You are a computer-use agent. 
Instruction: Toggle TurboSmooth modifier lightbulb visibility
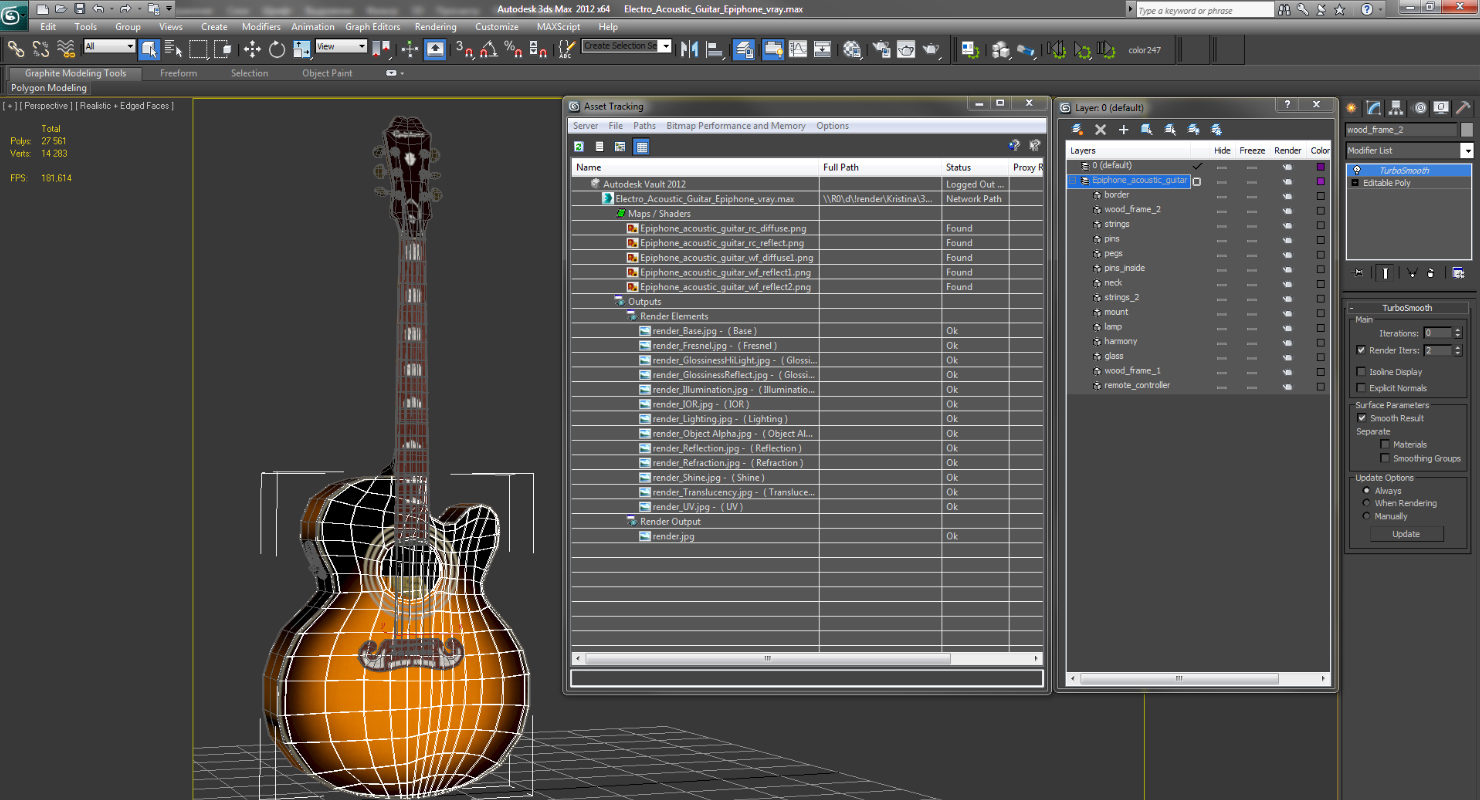tap(1356, 170)
